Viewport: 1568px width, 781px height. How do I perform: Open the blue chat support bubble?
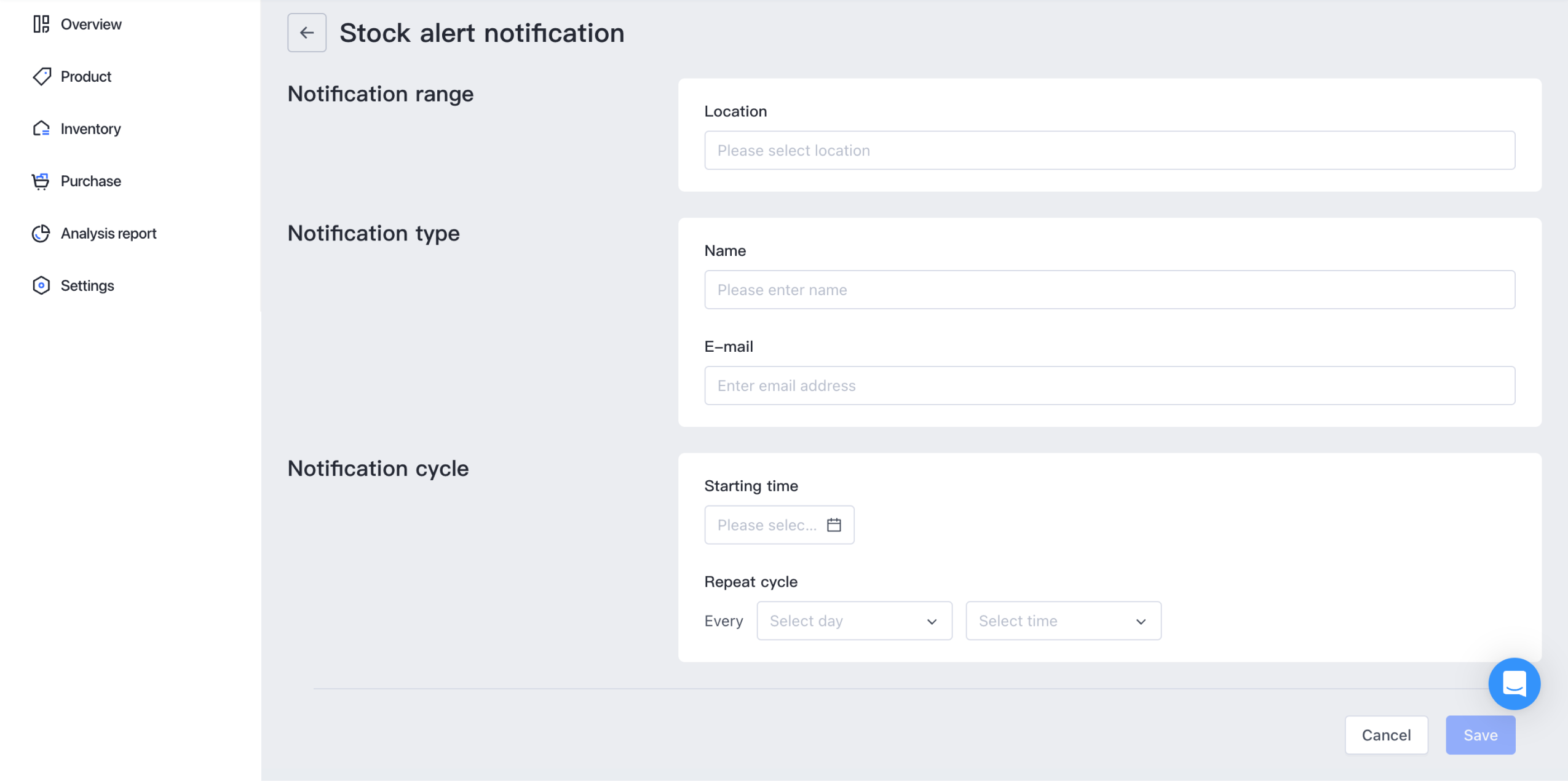coord(1514,683)
